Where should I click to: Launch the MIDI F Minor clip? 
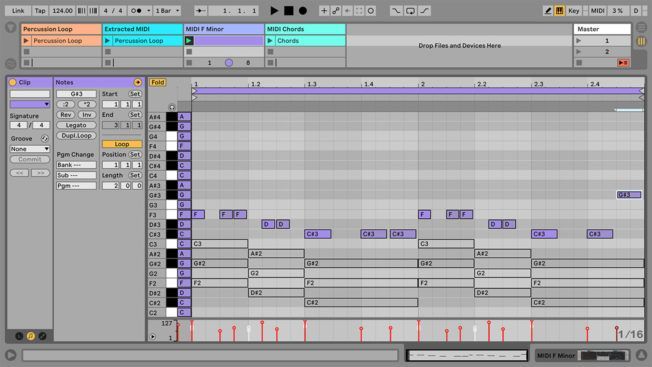[x=189, y=41]
